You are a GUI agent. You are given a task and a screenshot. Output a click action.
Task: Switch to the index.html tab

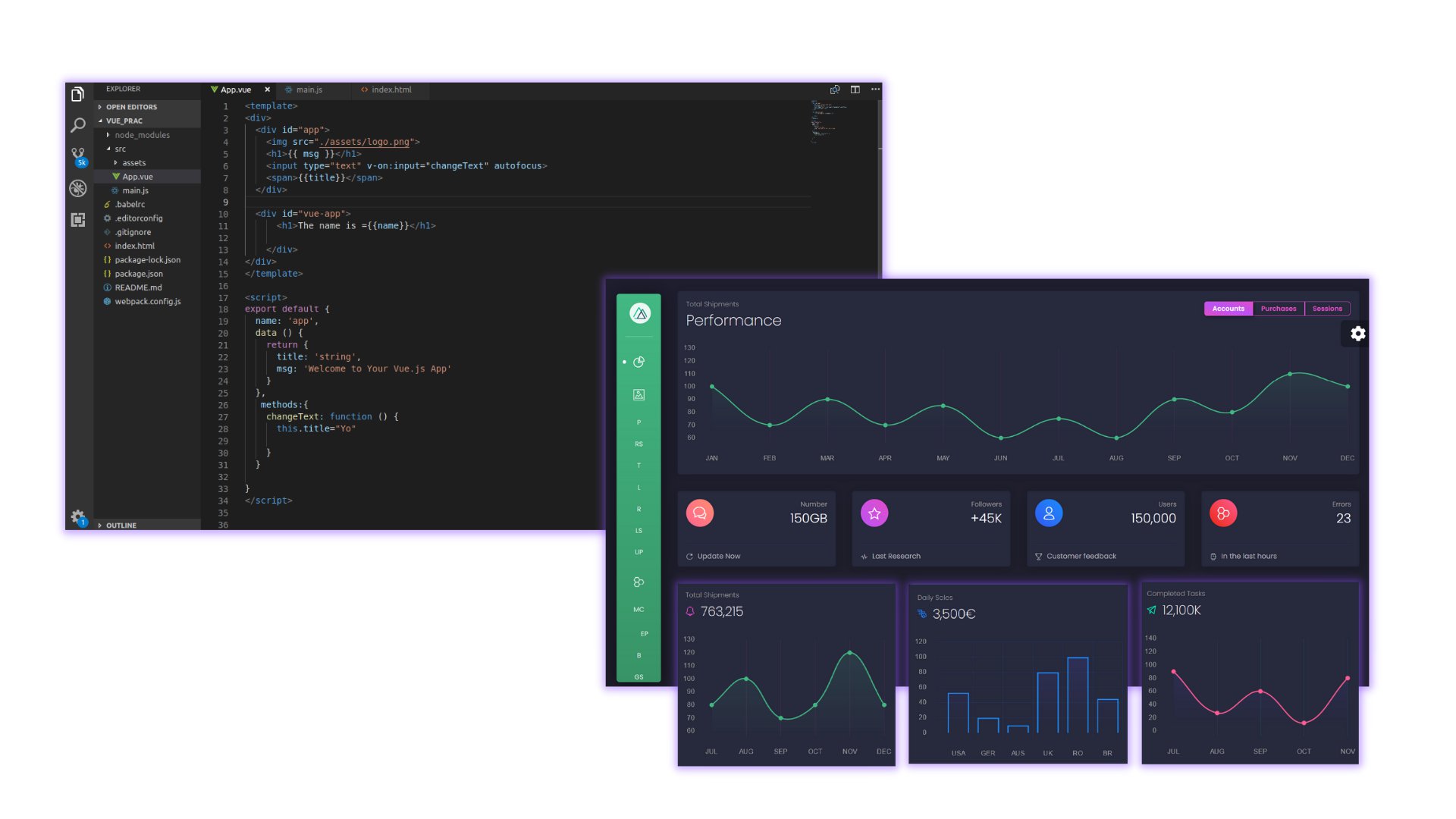391,89
